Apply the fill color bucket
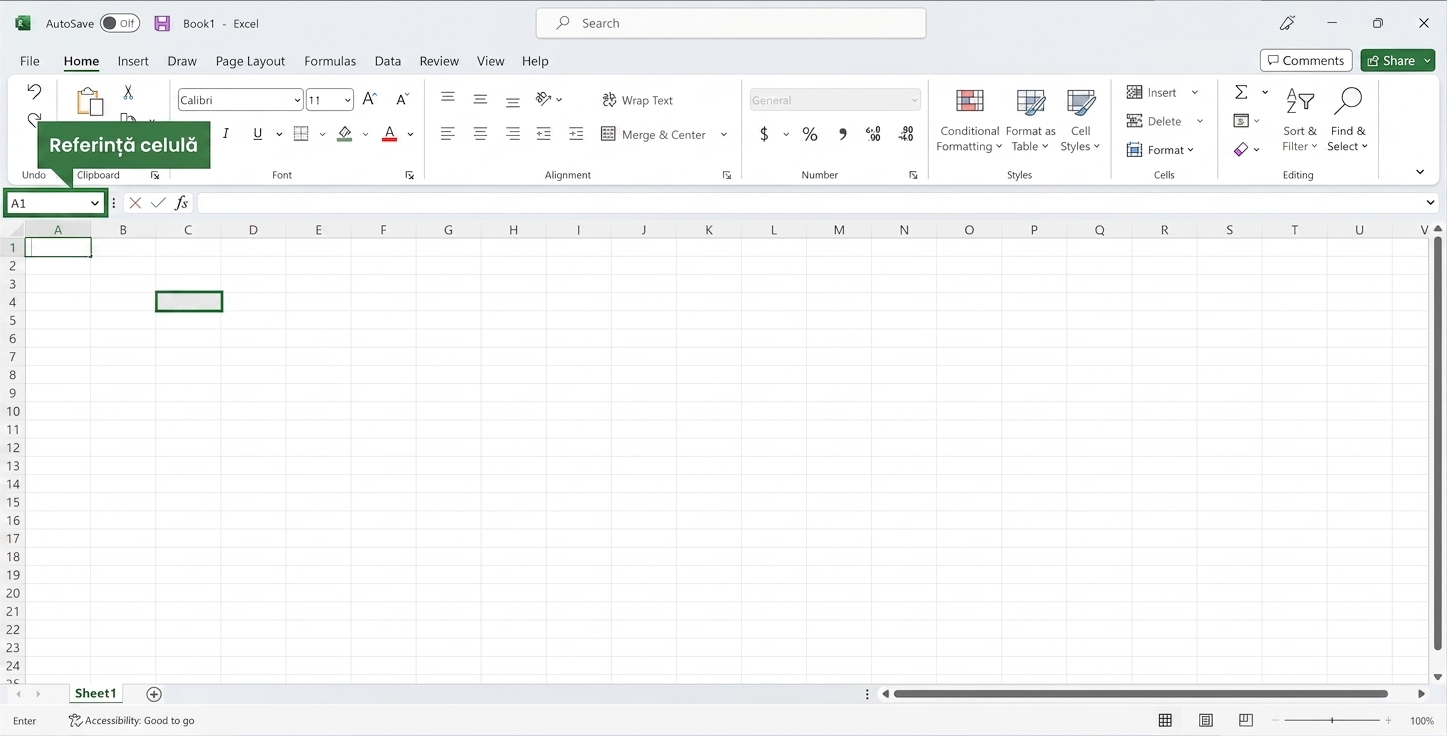The height and width of the screenshot is (736, 1447). (345, 134)
